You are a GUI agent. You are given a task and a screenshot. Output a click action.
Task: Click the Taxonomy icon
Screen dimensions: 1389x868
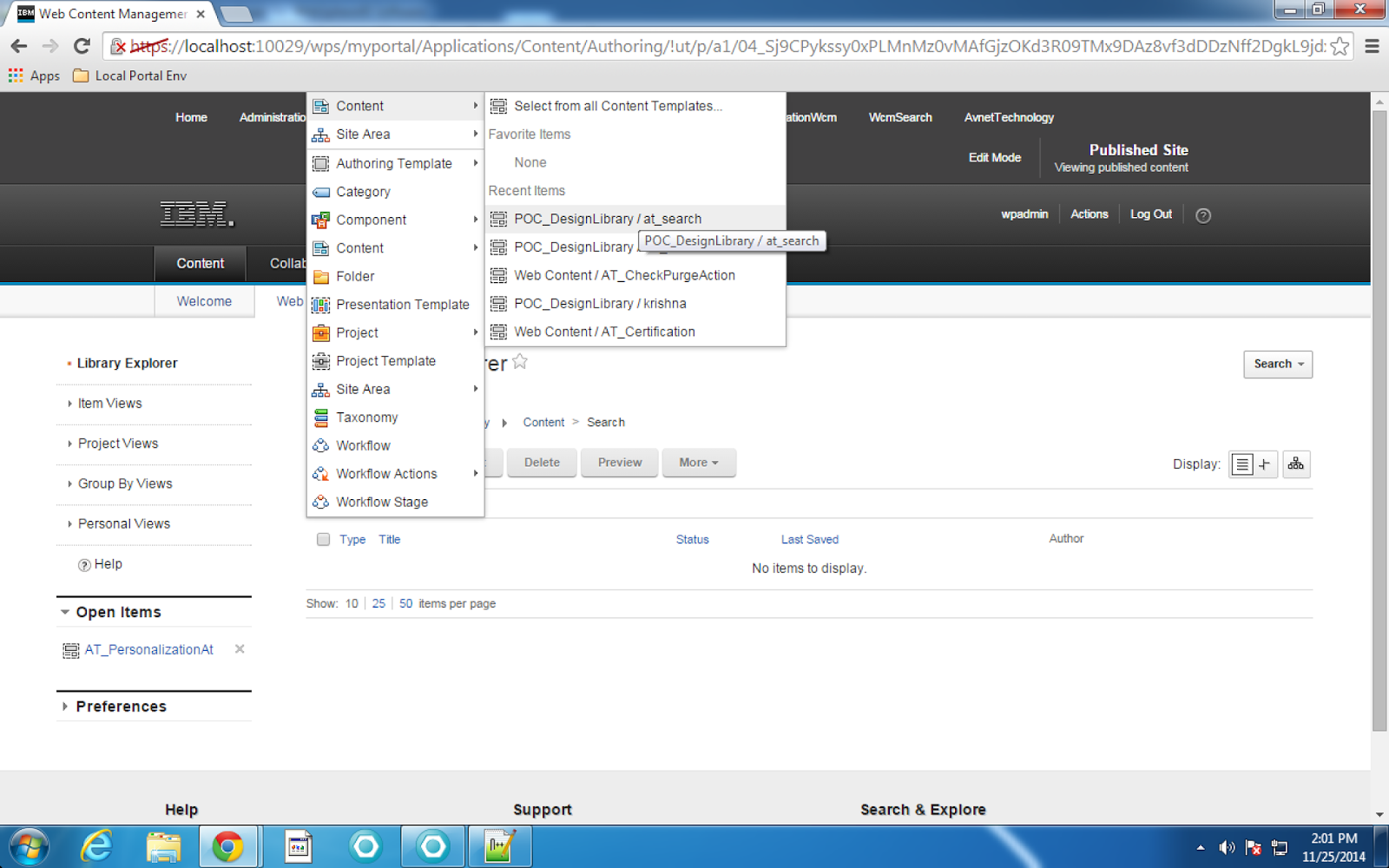(320, 418)
